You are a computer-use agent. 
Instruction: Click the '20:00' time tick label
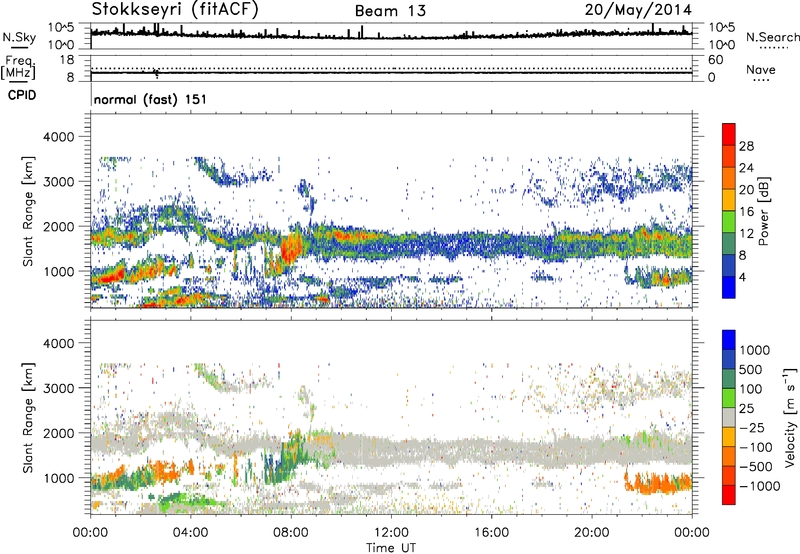[591, 533]
